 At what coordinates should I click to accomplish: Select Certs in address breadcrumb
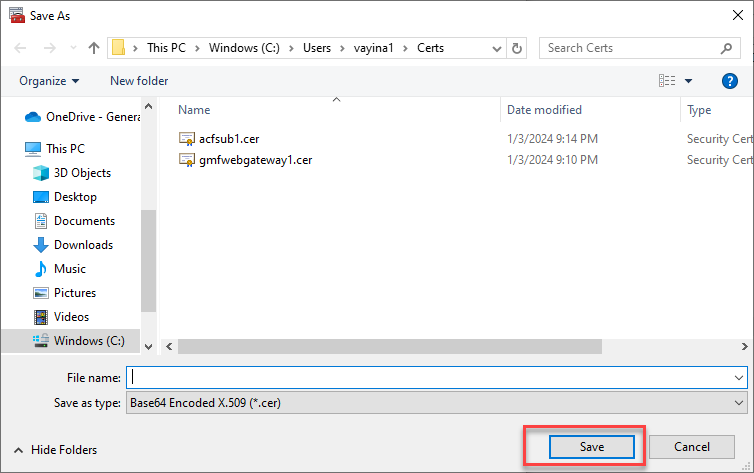pos(430,48)
